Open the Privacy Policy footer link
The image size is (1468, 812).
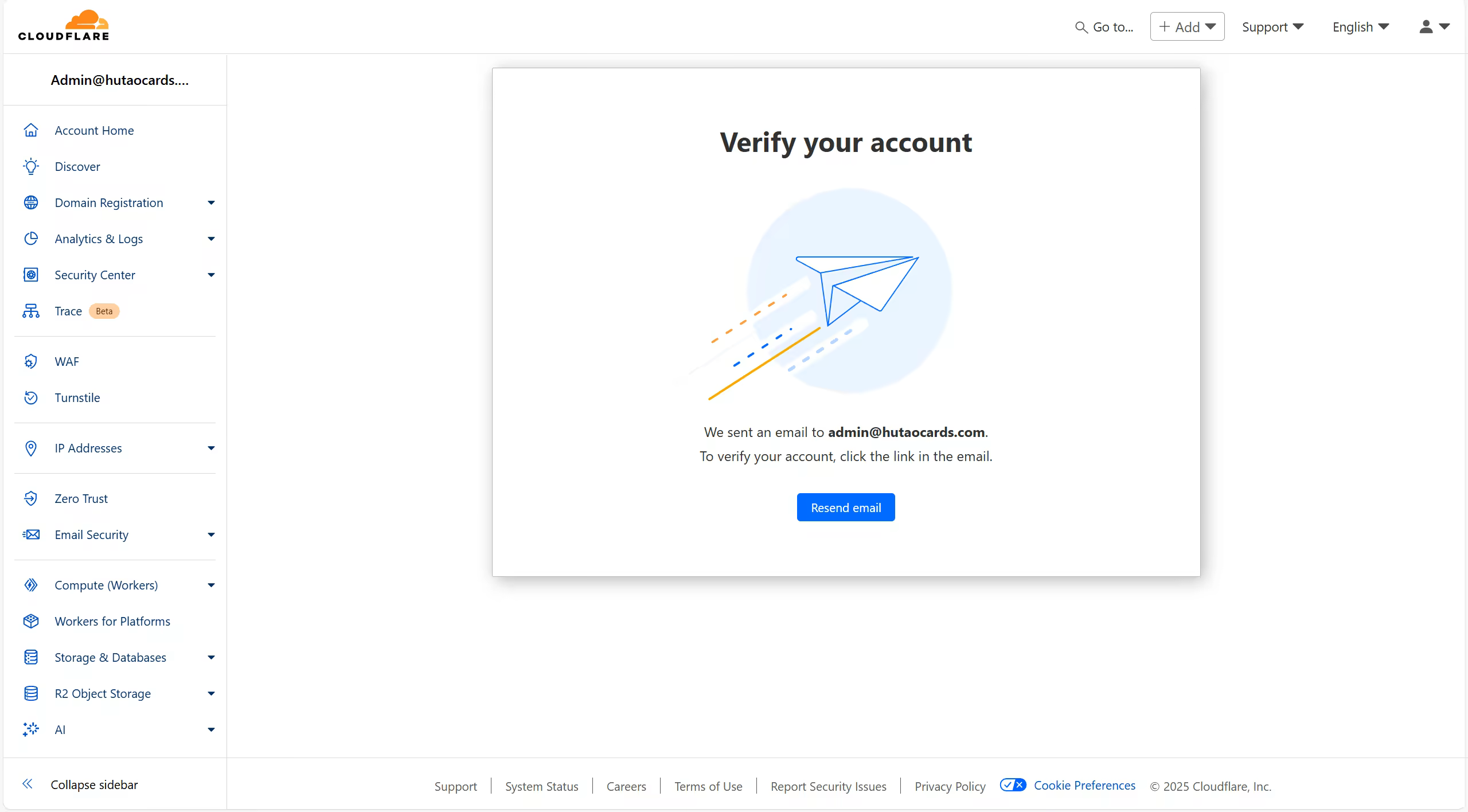coord(950,786)
